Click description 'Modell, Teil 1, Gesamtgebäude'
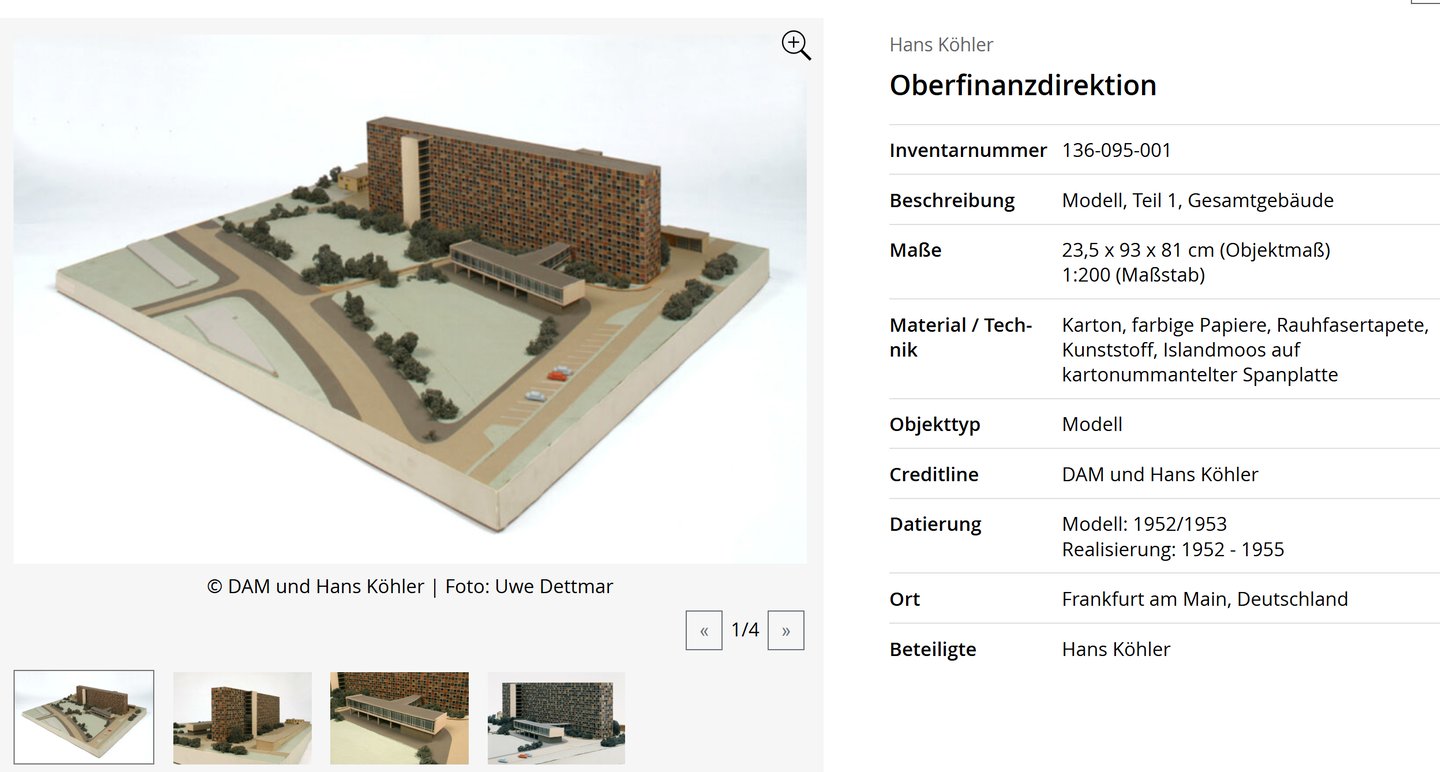Viewport: 1440px width, 772px height. [1198, 200]
